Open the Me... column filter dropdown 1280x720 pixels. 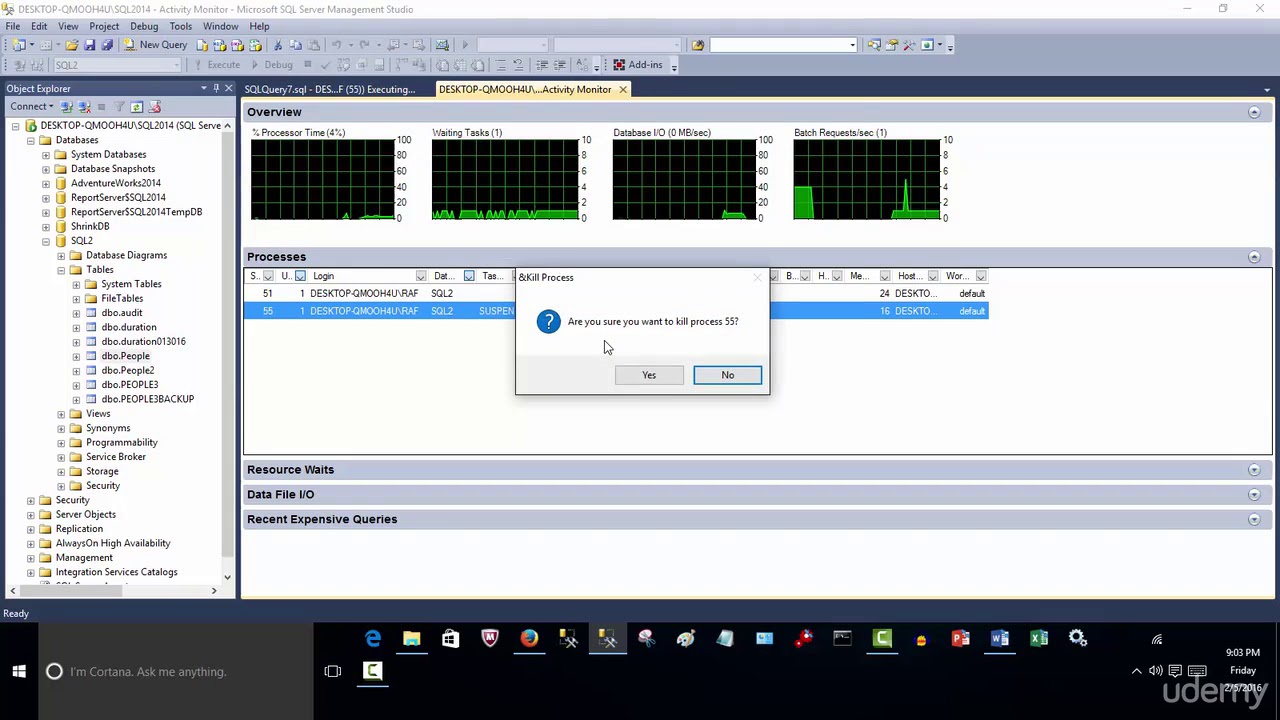point(885,276)
